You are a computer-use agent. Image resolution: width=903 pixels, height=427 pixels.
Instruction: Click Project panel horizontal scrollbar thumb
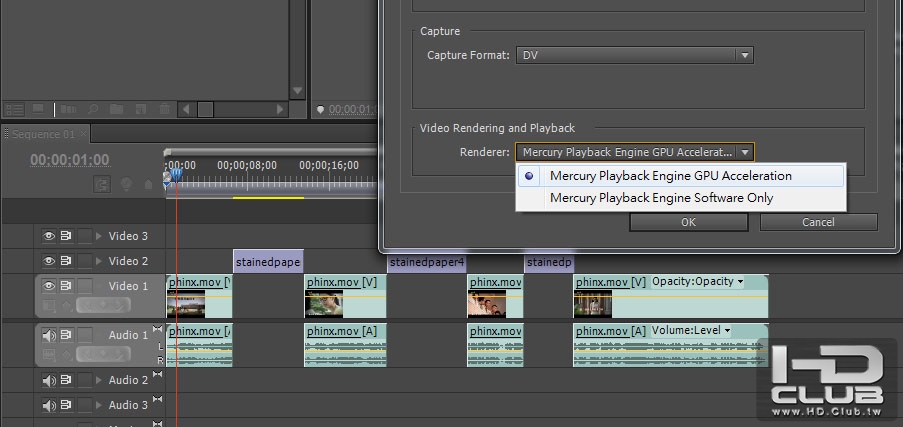[x=206, y=109]
